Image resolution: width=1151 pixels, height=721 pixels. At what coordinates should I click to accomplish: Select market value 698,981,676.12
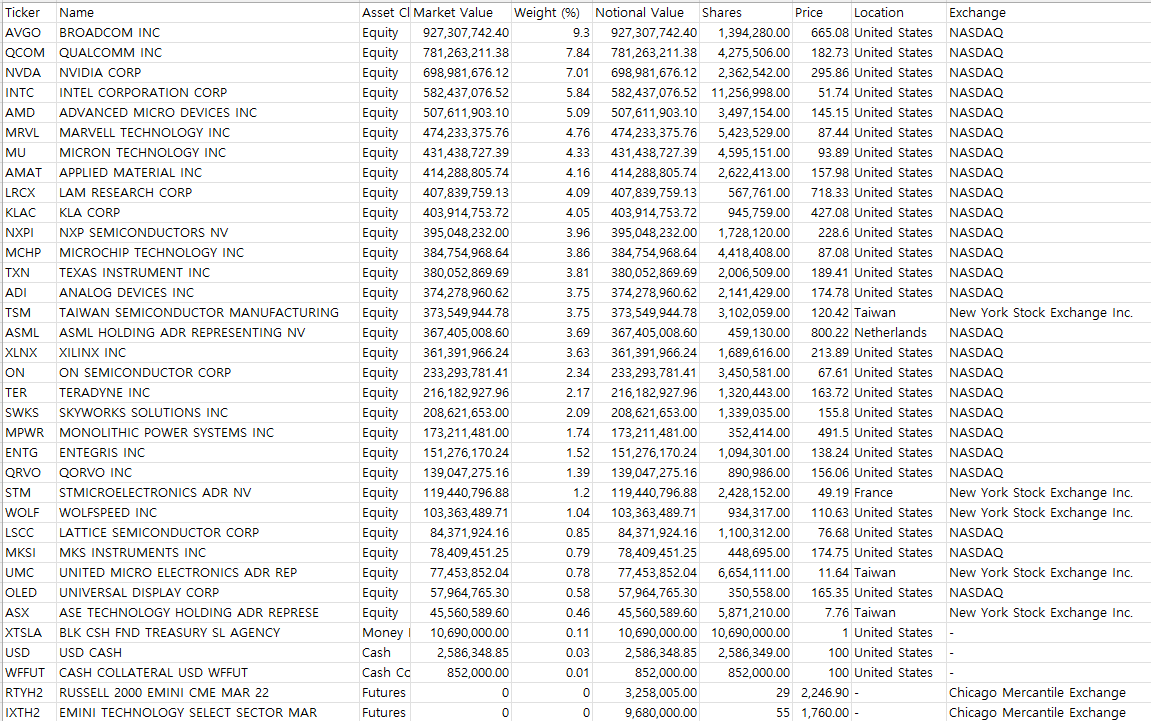coord(460,73)
